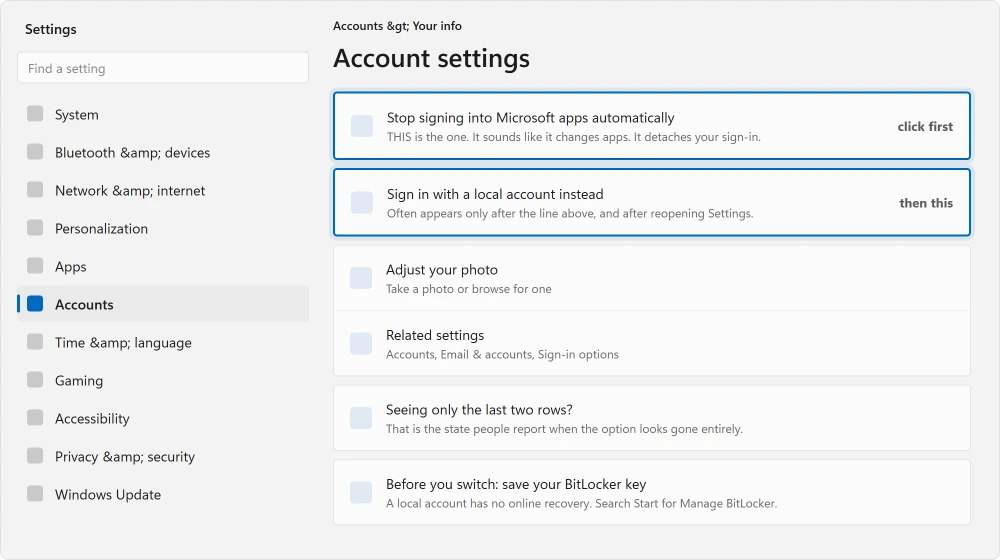Click the icon beside Stop signing into Microsoft apps
Image resolution: width=1000 pixels, height=560 pixels.
(x=362, y=126)
